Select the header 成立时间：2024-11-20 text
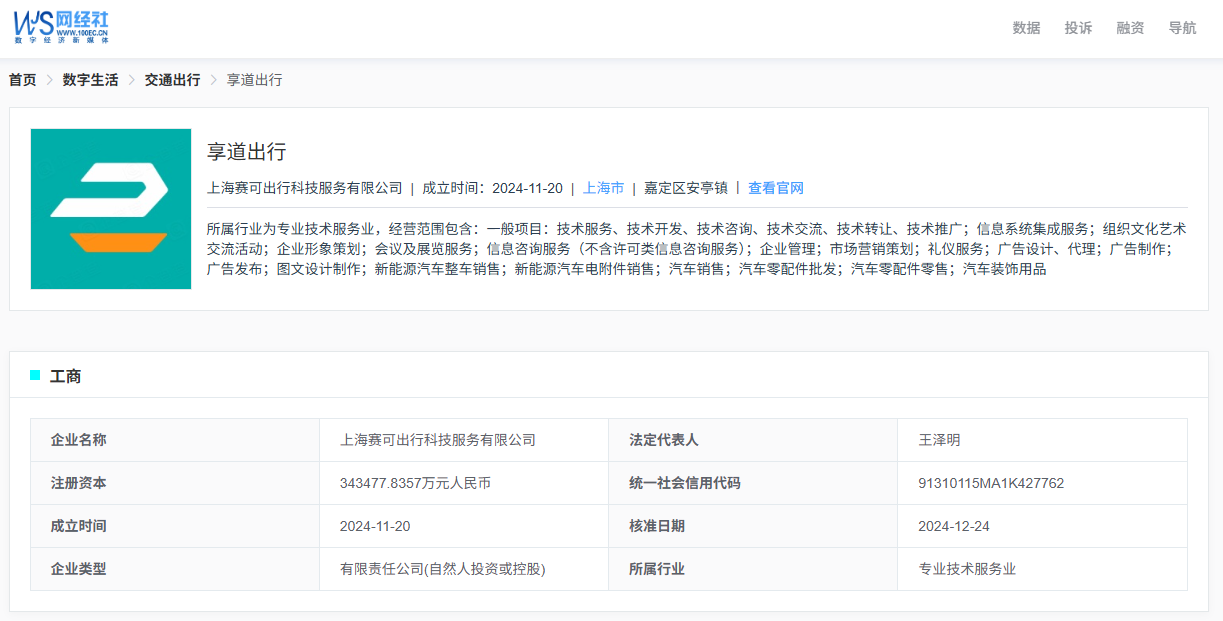1223x621 pixels. [492, 188]
